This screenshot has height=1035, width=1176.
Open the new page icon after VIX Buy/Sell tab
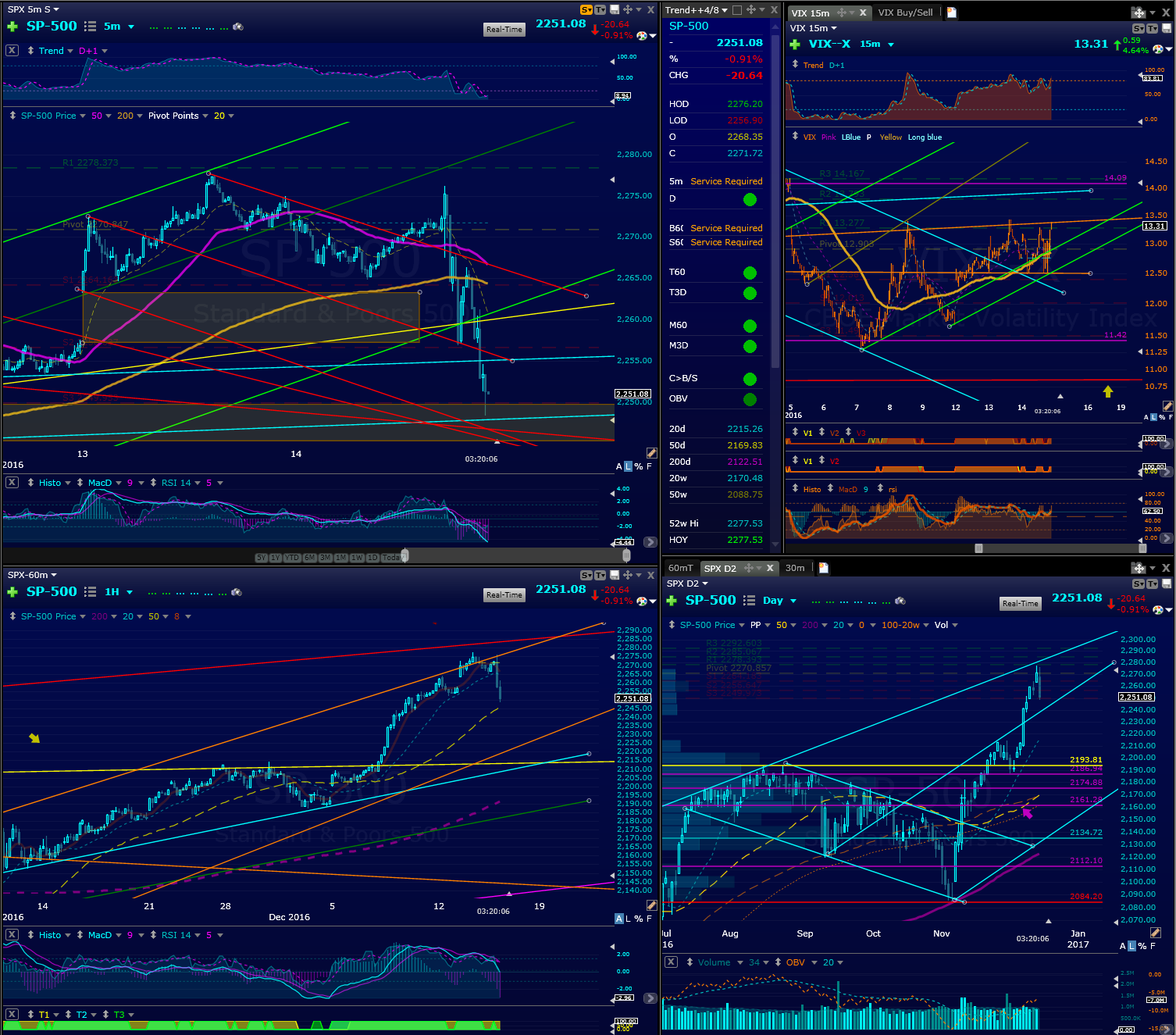point(952,12)
